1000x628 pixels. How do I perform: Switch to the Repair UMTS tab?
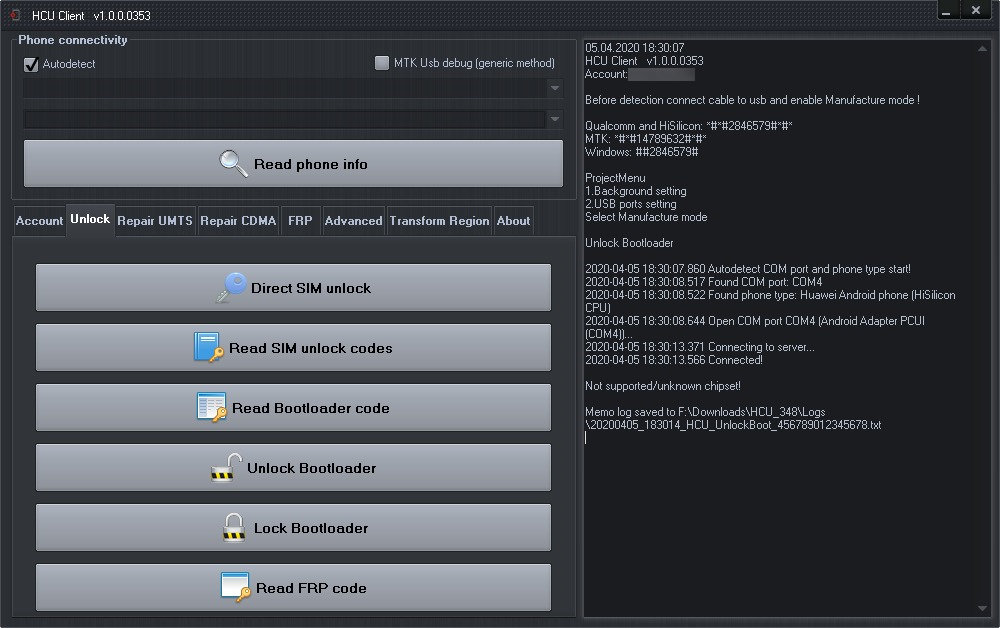coord(155,221)
